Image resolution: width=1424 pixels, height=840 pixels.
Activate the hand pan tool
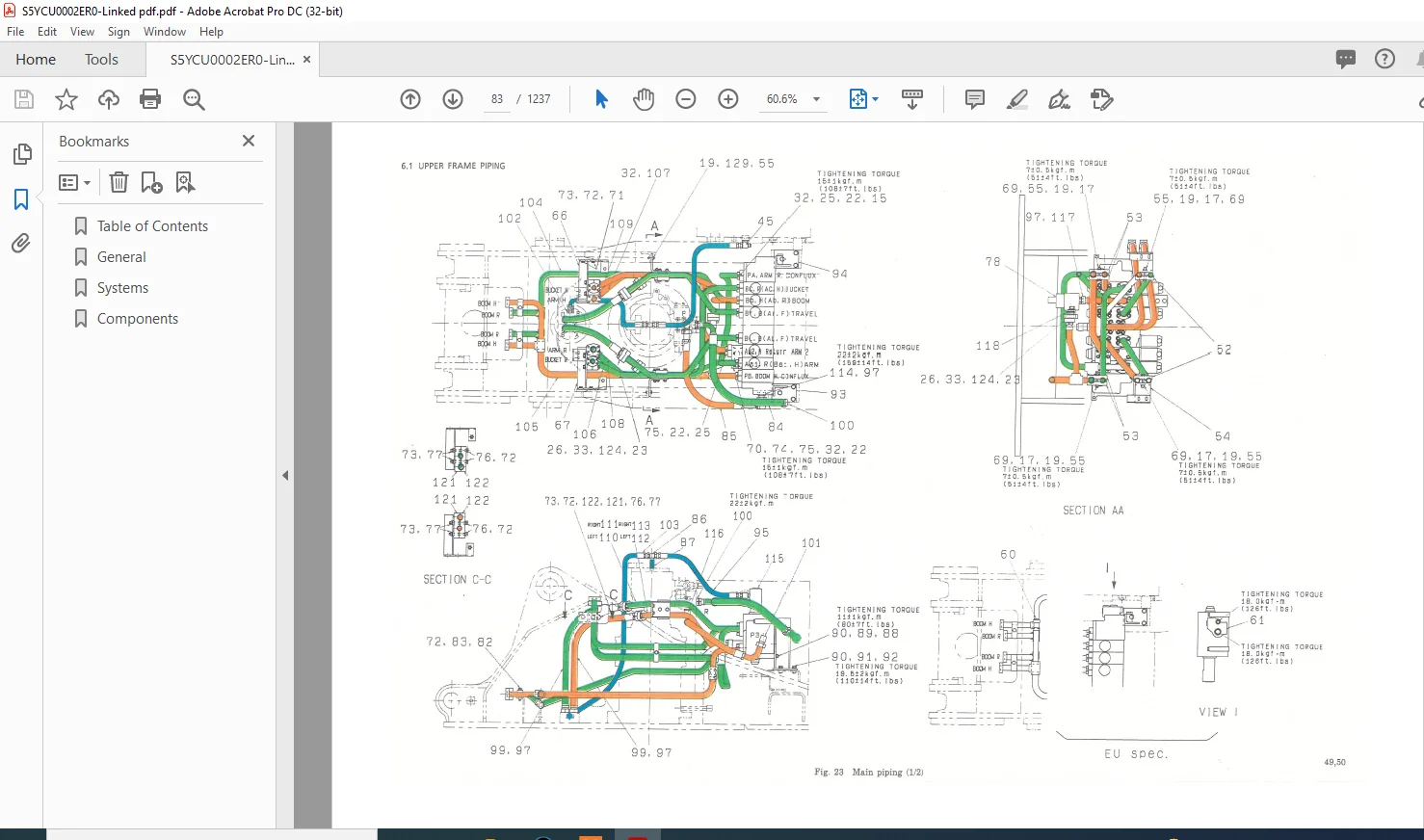[x=644, y=99]
